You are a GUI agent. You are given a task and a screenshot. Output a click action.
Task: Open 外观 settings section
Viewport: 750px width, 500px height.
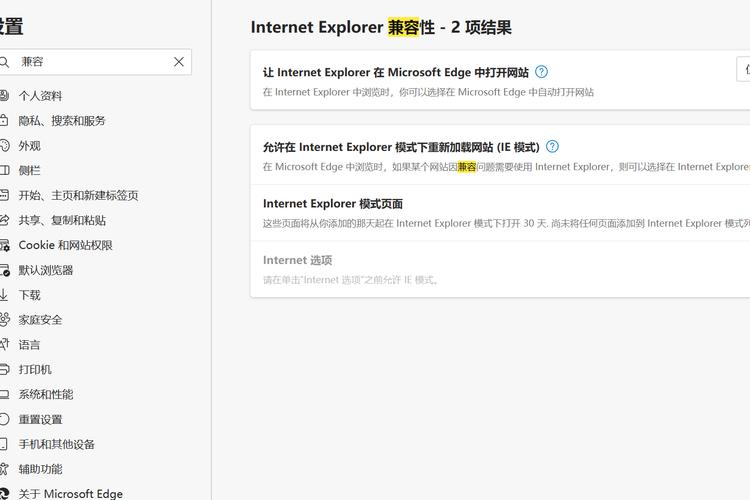pos(29,145)
